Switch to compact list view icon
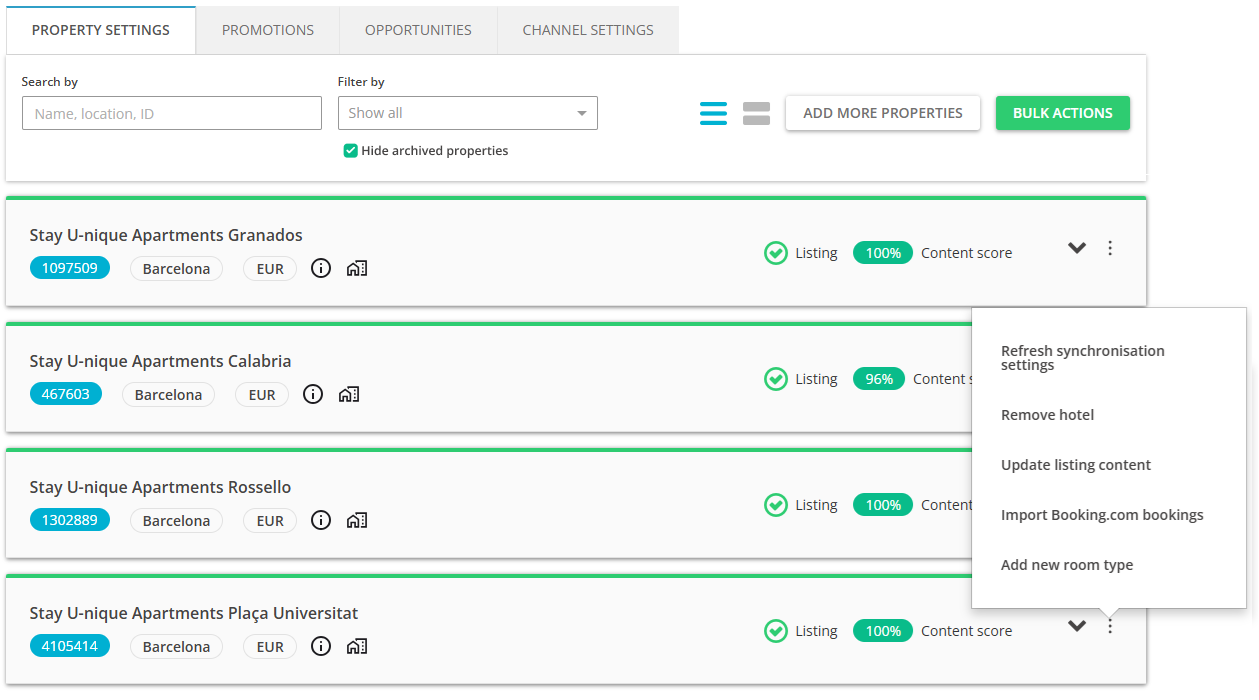Image resolution: width=1259 pixels, height=700 pixels. click(713, 113)
